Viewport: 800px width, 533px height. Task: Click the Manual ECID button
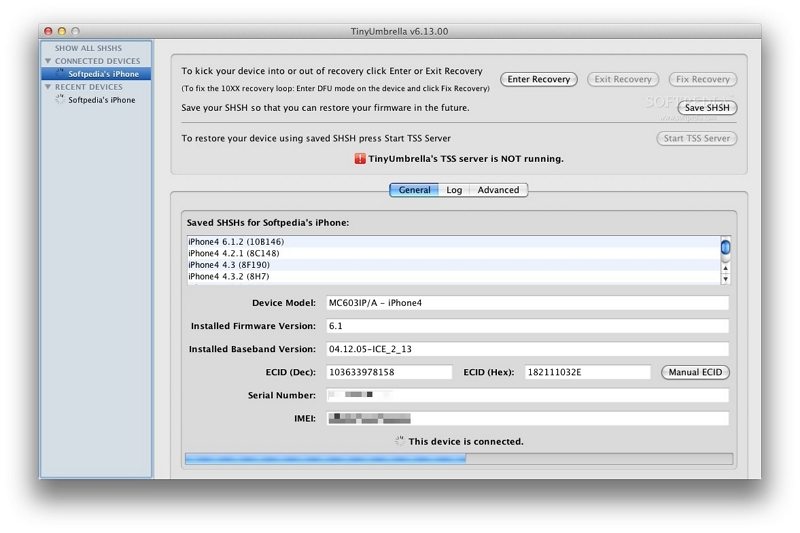[x=695, y=372]
